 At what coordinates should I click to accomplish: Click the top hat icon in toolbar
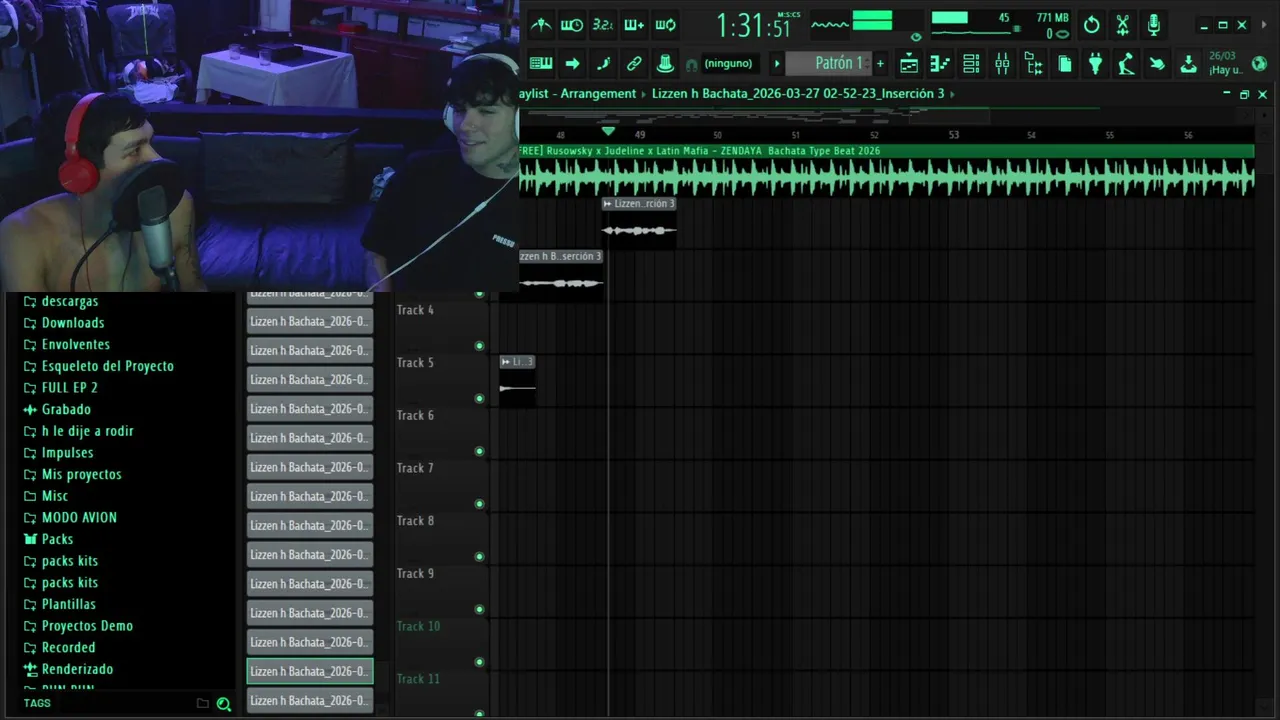tap(665, 64)
